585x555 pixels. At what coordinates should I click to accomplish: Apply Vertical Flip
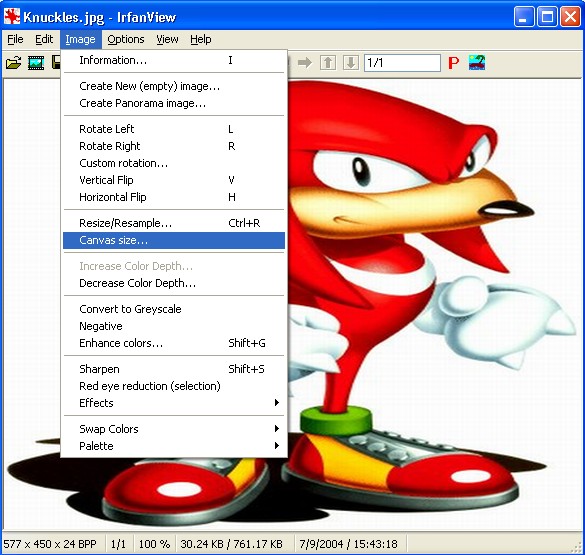174,180
